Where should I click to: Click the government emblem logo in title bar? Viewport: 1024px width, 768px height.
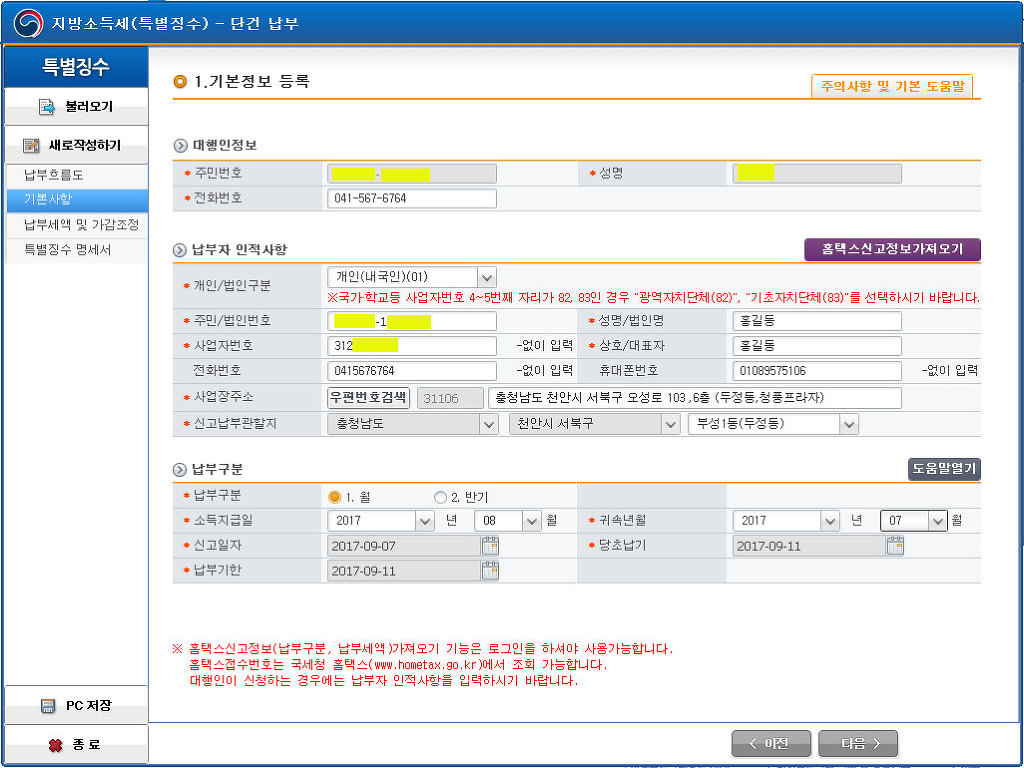(27, 22)
